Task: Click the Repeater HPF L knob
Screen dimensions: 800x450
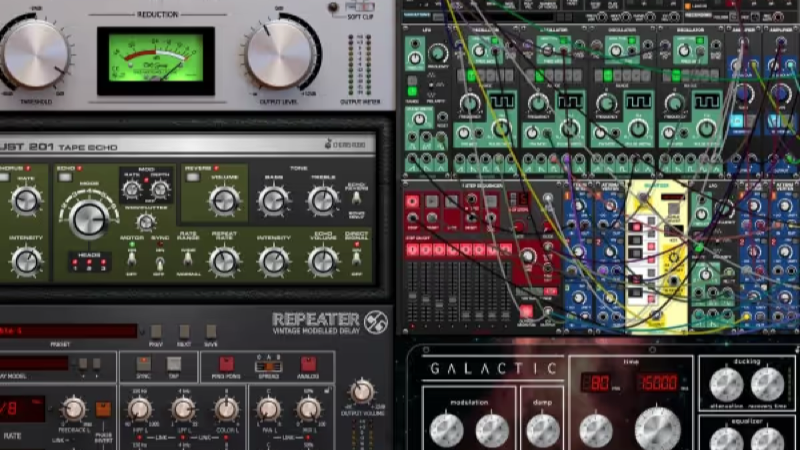Action: click(139, 409)
